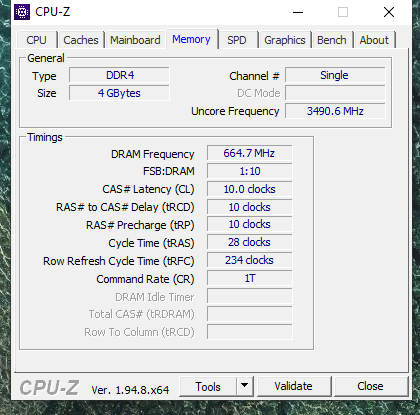Screen dimensions: 420x415
Task: Click the 3490.6 MHz uncore frequency value
Action: coord(335,111)
